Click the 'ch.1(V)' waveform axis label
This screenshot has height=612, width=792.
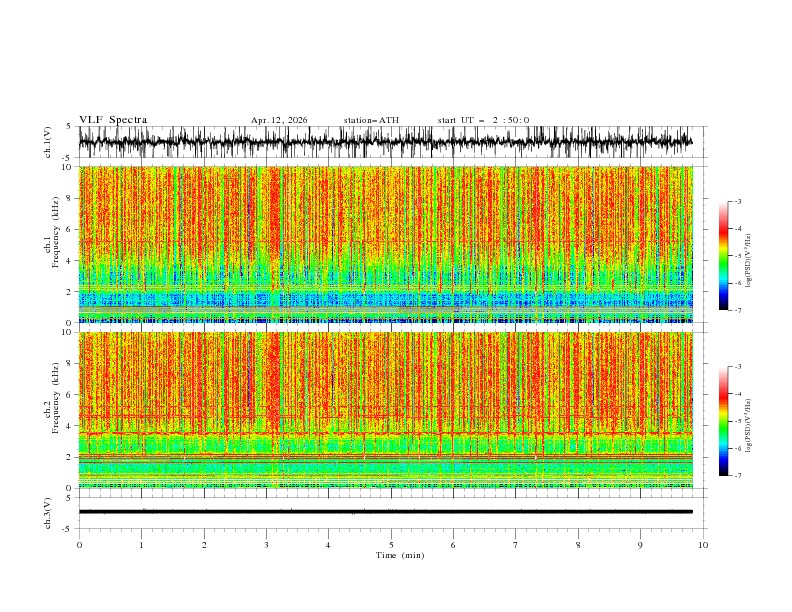48,142
